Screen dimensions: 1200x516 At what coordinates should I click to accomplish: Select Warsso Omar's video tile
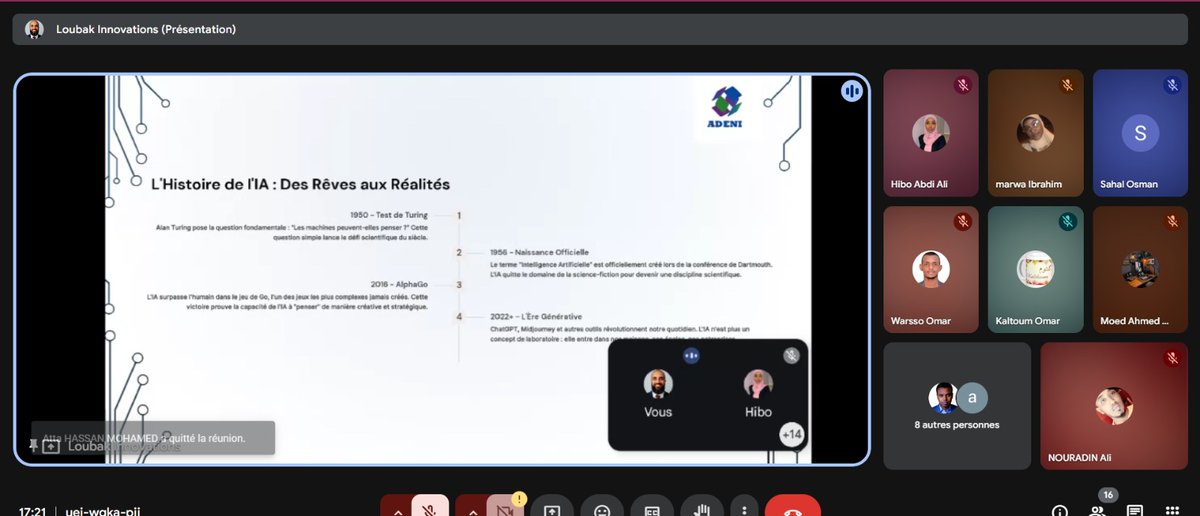click(x=931, y=270)
